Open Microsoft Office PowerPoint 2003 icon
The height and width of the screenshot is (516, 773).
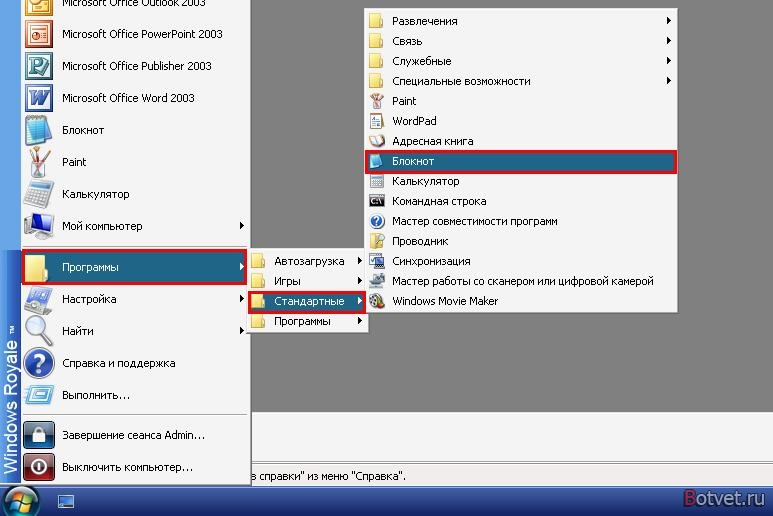tap(38, 34)
